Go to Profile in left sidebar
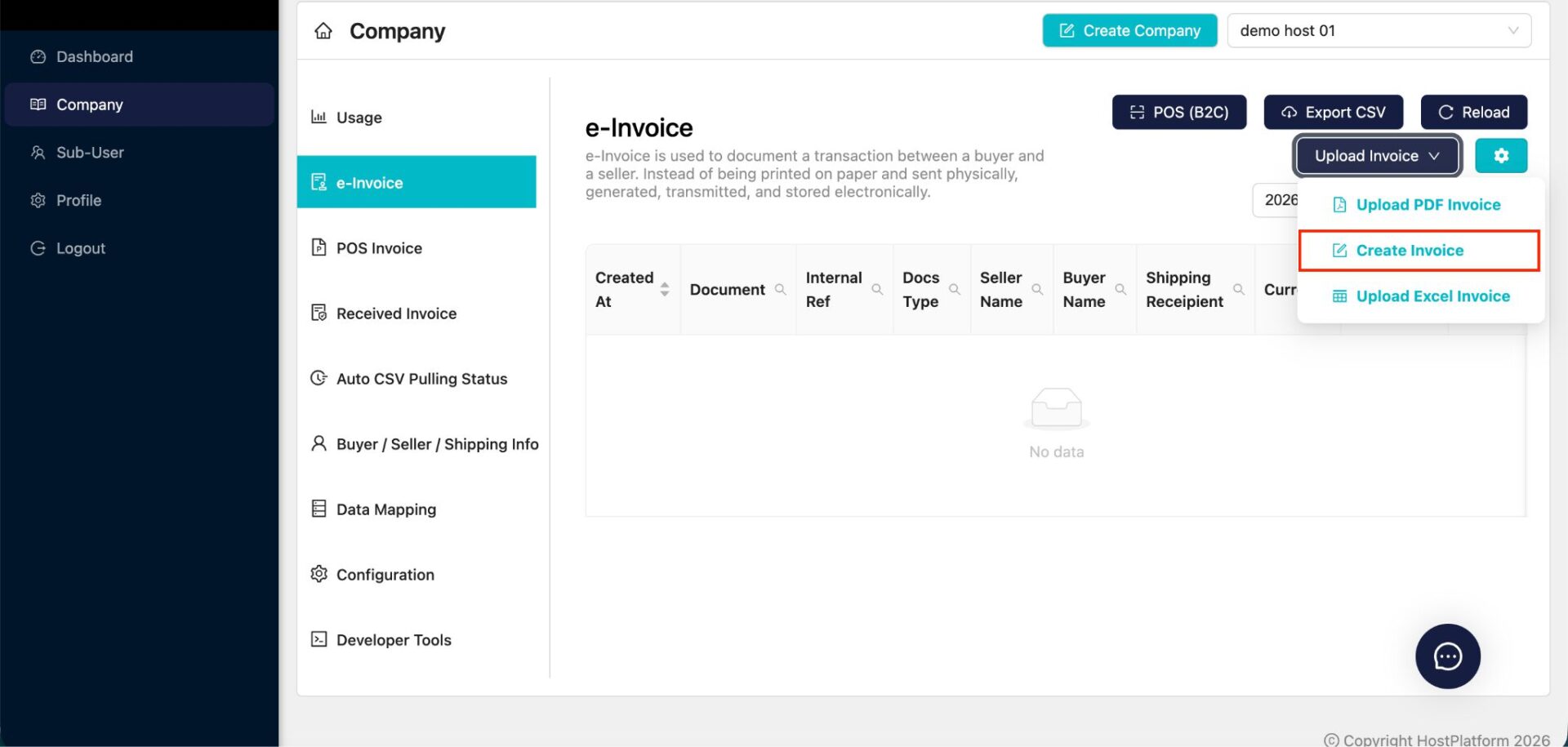 pos(139,200)
